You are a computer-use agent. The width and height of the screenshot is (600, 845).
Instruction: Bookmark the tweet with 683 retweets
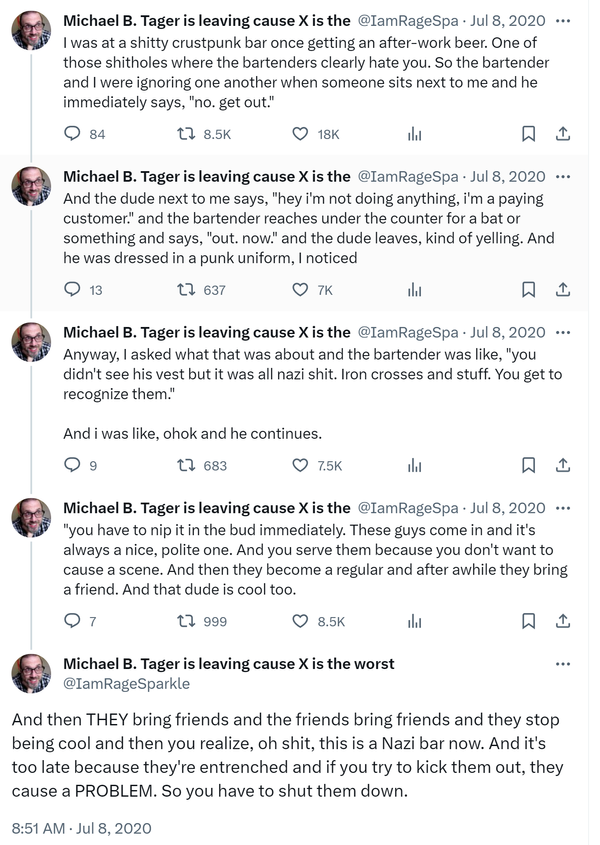click(529, 465)
